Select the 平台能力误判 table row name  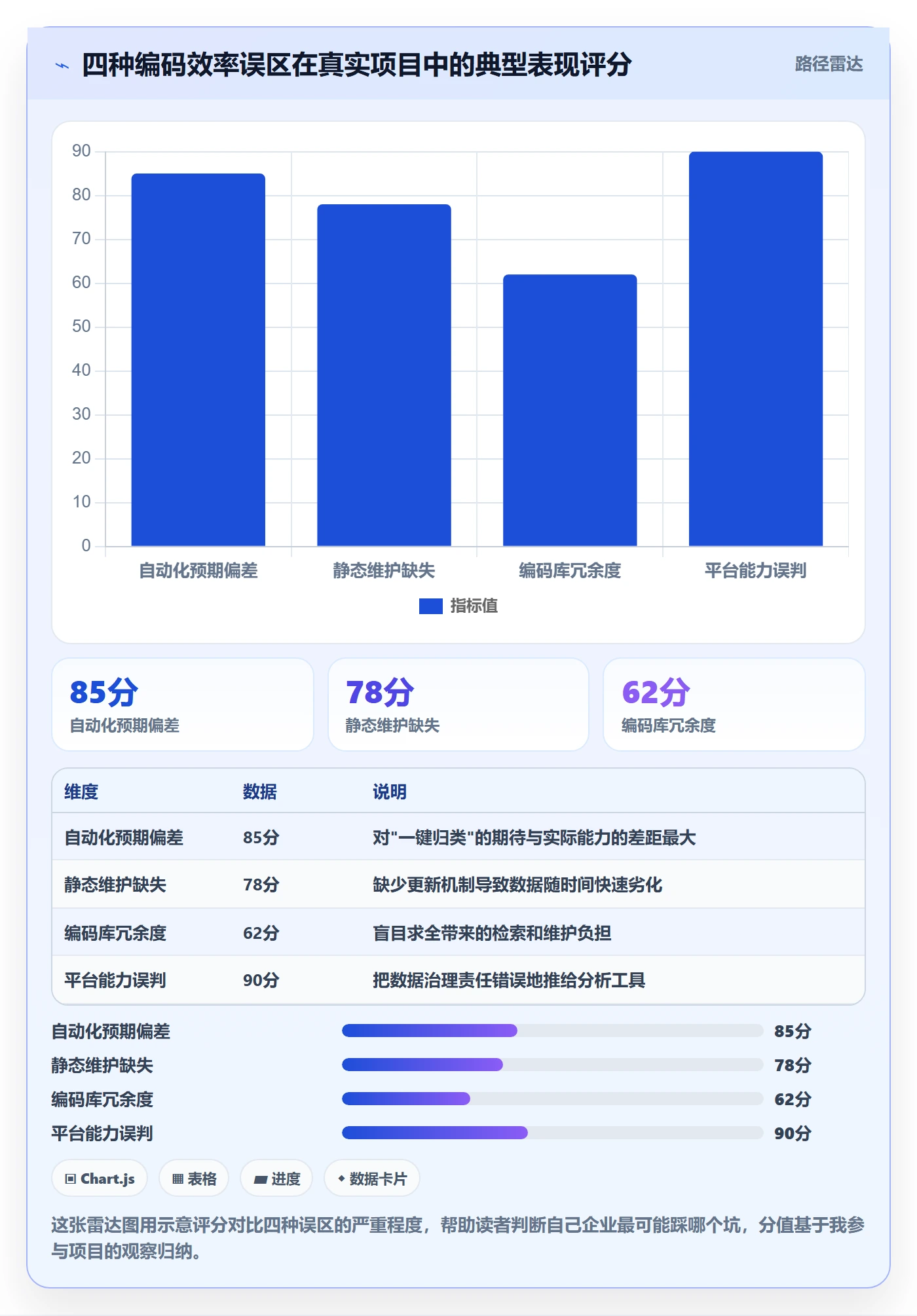[115, 980]
